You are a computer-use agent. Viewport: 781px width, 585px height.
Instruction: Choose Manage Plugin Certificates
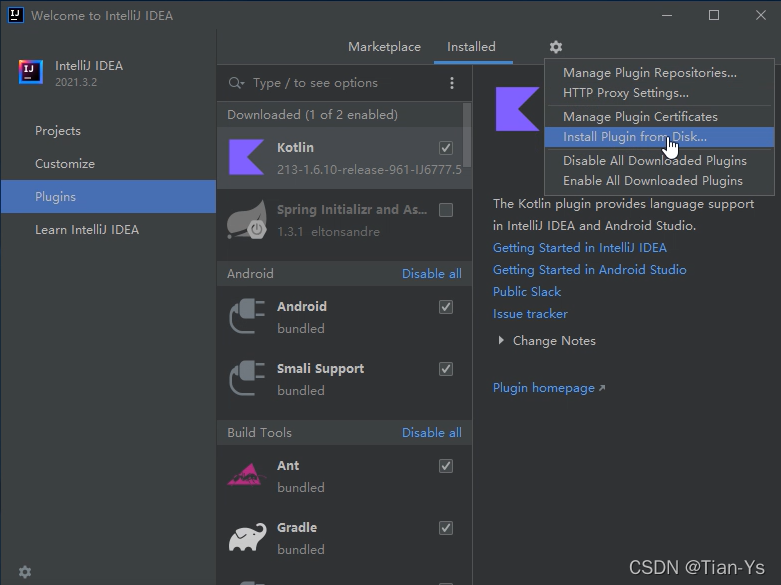point(659,117)
